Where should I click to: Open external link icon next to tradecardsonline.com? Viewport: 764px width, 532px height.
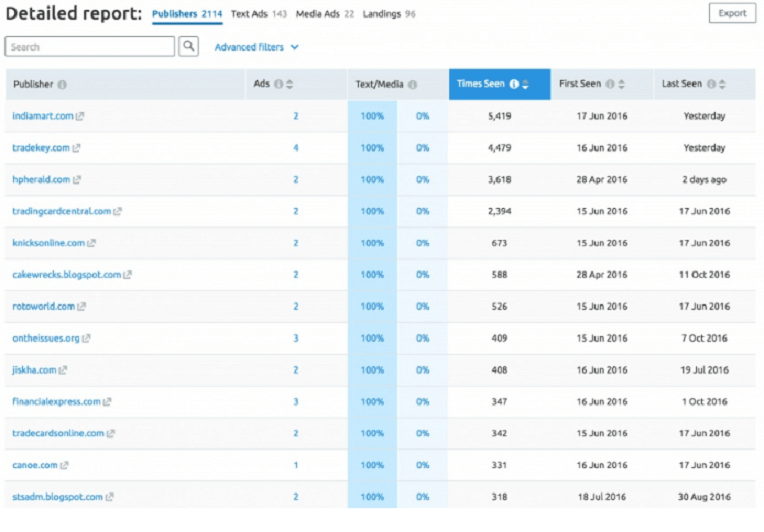click(111, 434)
